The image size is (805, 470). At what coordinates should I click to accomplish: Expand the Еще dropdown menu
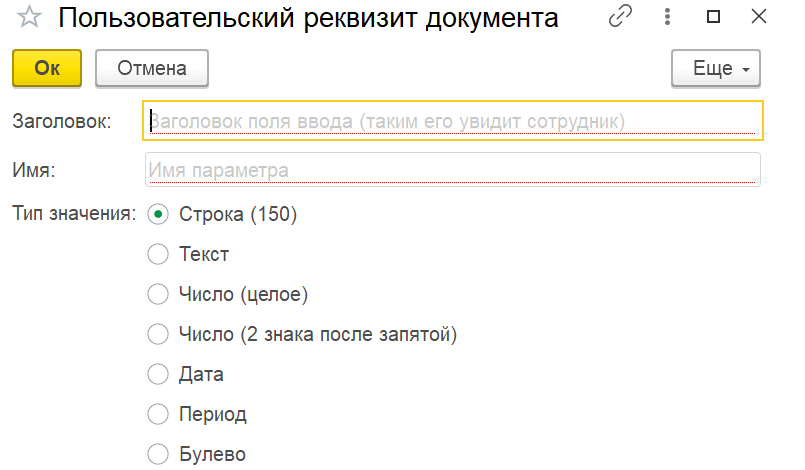716,68
